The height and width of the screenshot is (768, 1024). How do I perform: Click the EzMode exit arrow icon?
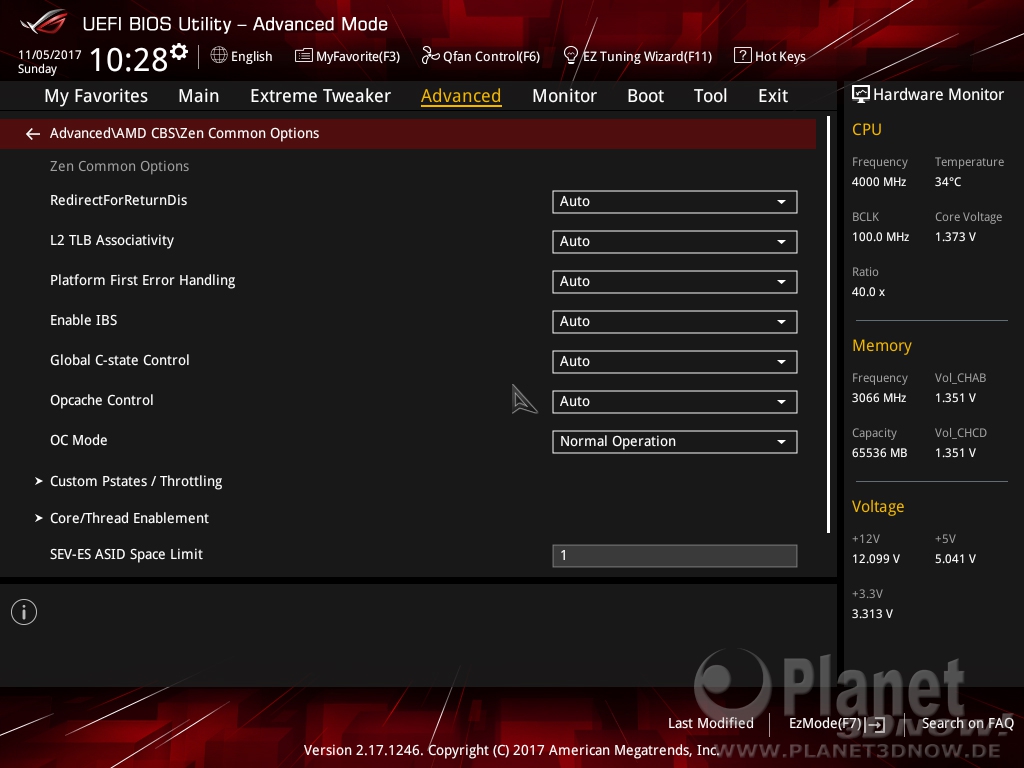(876, 724)
